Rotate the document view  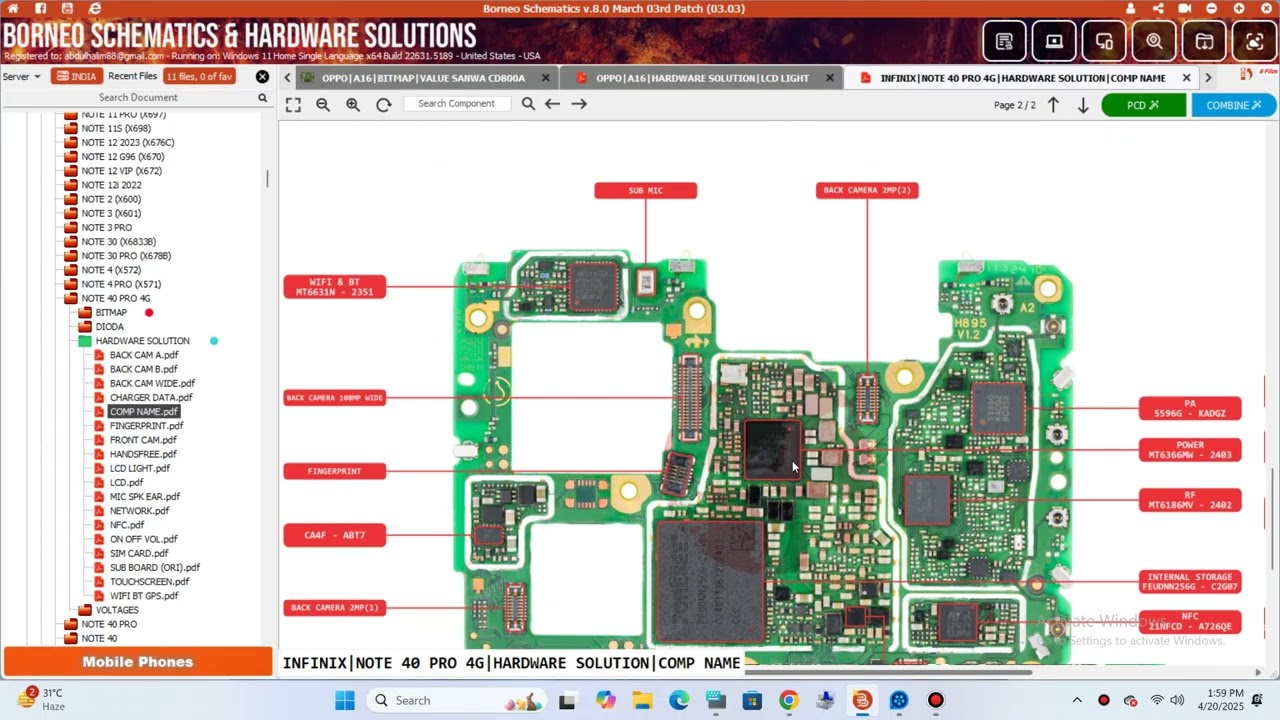coord(383,104)
